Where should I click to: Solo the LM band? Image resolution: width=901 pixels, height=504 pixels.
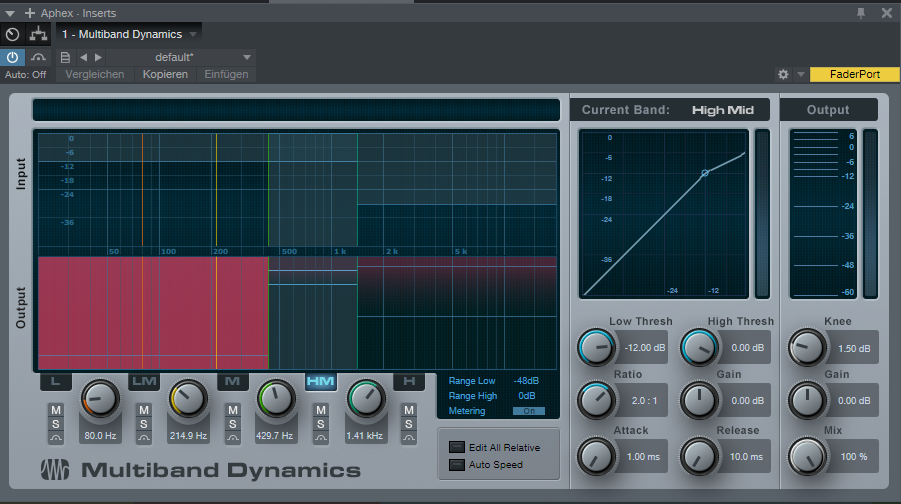click(x=144, y=424)
